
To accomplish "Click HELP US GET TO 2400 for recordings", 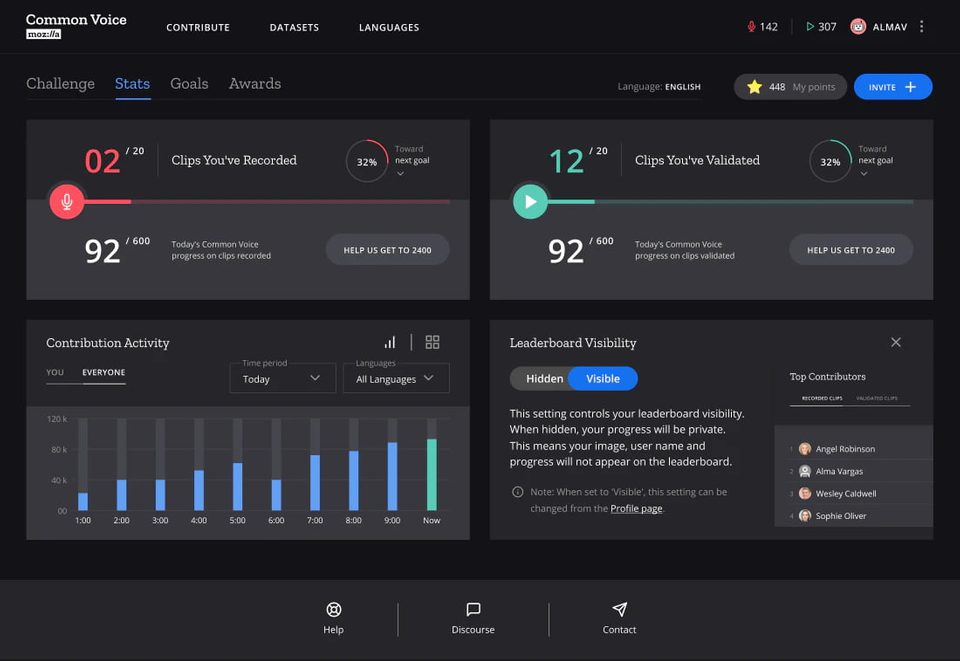I will [387, 249].
